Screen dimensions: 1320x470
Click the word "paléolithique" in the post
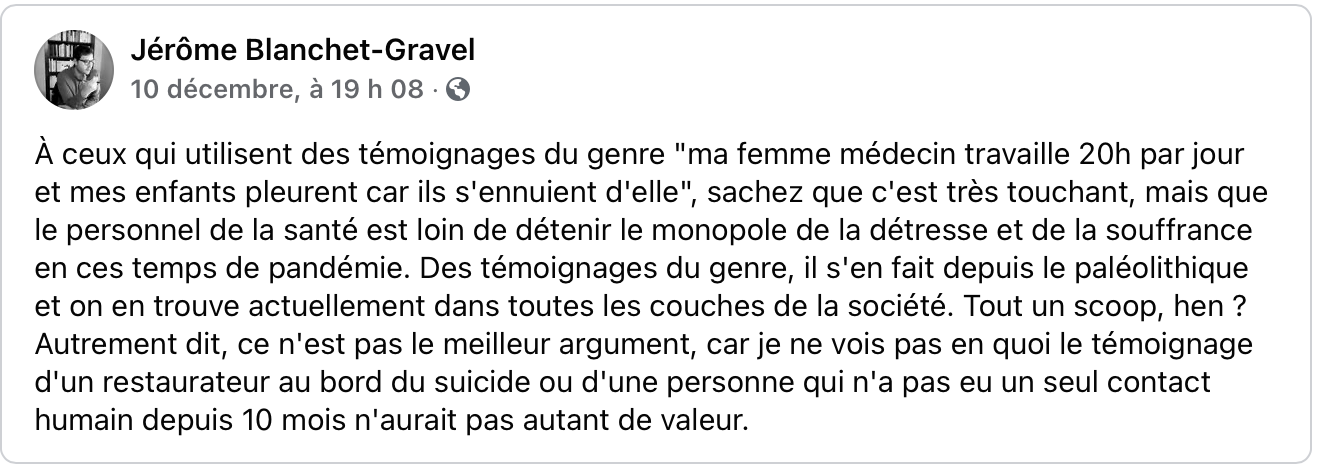pyautogui.click(x=1169, y=271)
